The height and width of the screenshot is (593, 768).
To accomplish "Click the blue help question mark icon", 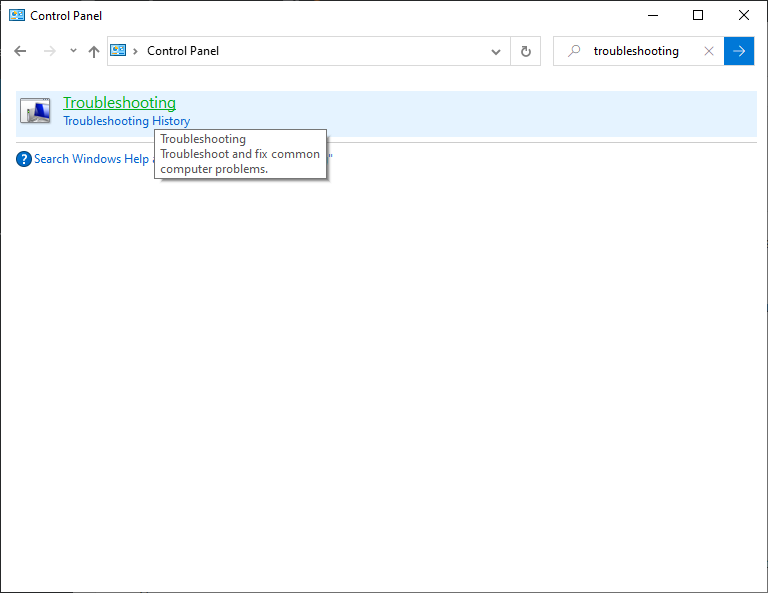I will (24, 159).
